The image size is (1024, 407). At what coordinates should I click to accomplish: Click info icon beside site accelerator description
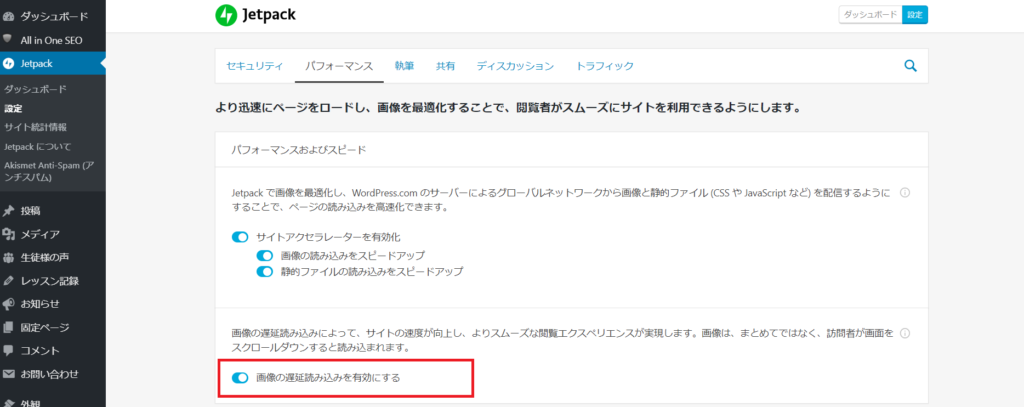pos(905,193)
